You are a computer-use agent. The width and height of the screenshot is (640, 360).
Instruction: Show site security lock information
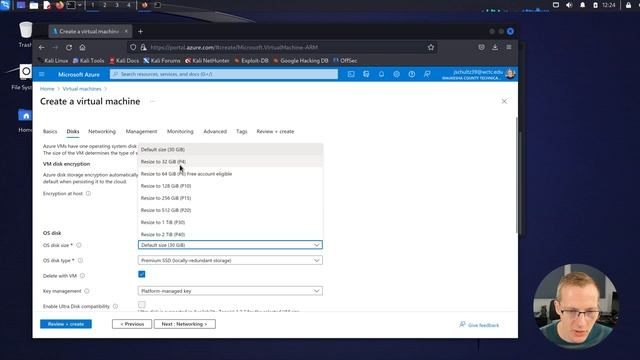(x=143, y=47)
